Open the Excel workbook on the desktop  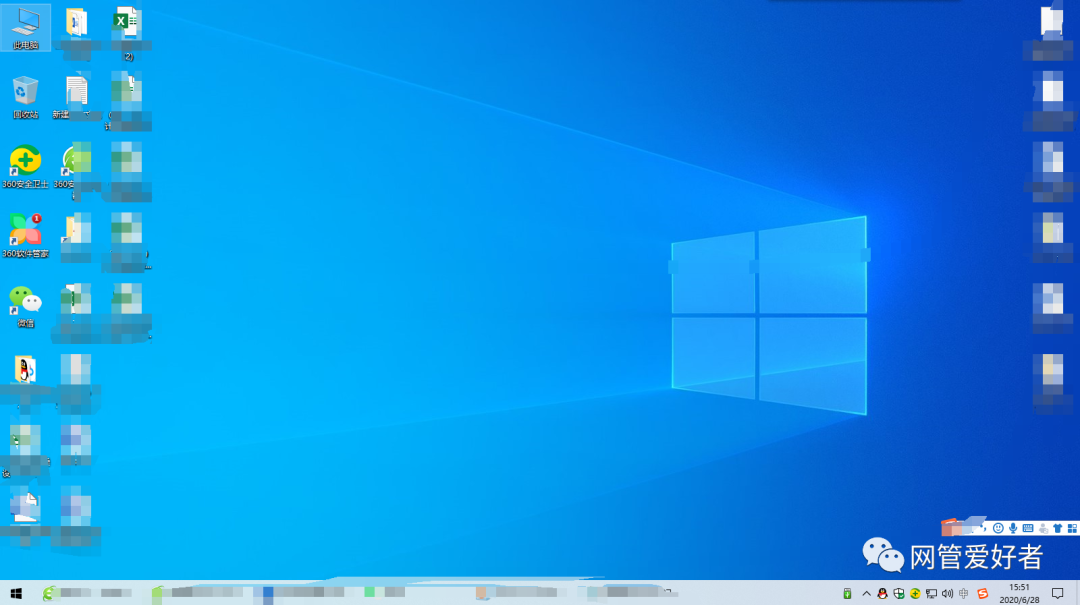click(x=128, y=22)
